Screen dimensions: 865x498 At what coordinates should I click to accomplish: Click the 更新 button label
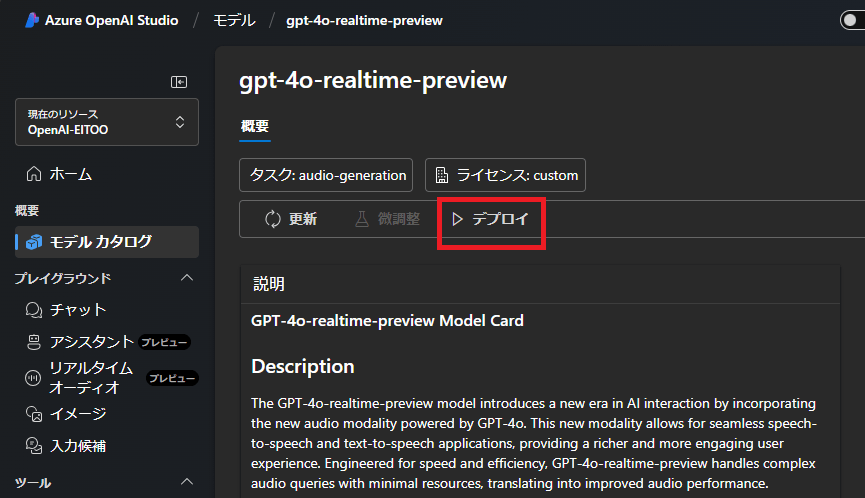[303, 219]
